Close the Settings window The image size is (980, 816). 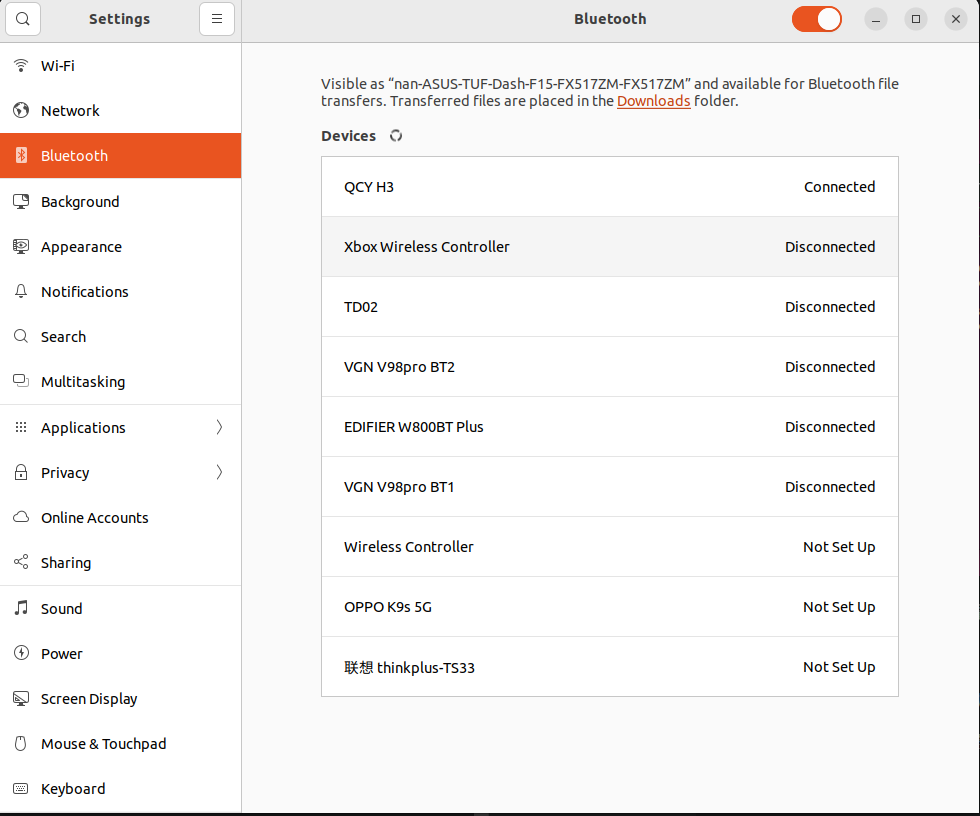point(956,19)
